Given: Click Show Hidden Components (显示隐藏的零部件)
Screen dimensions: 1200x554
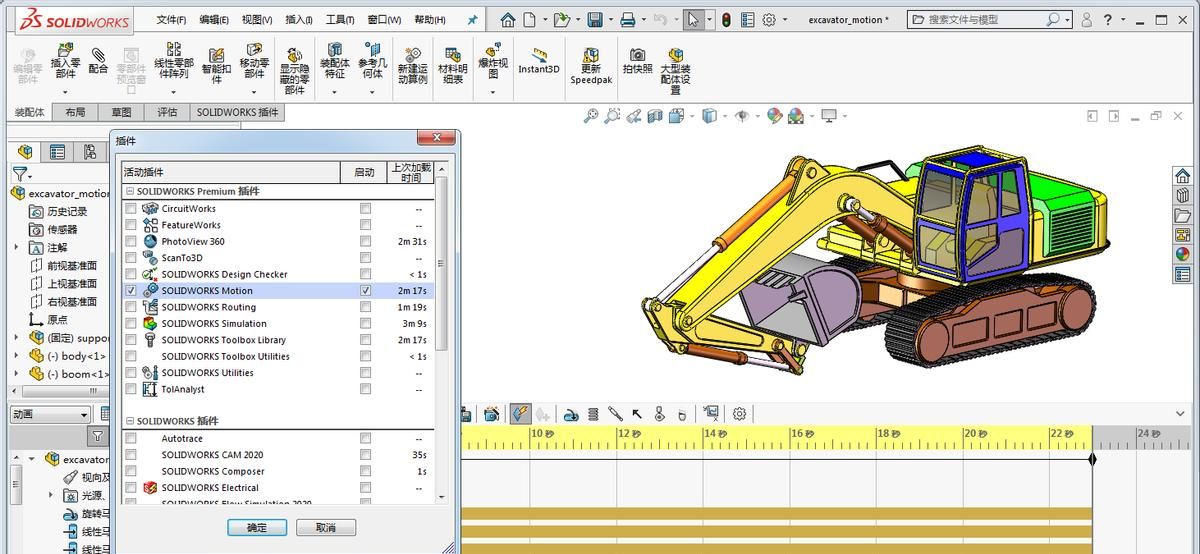Looking at the screenshot, I should (x=294, y=70).
